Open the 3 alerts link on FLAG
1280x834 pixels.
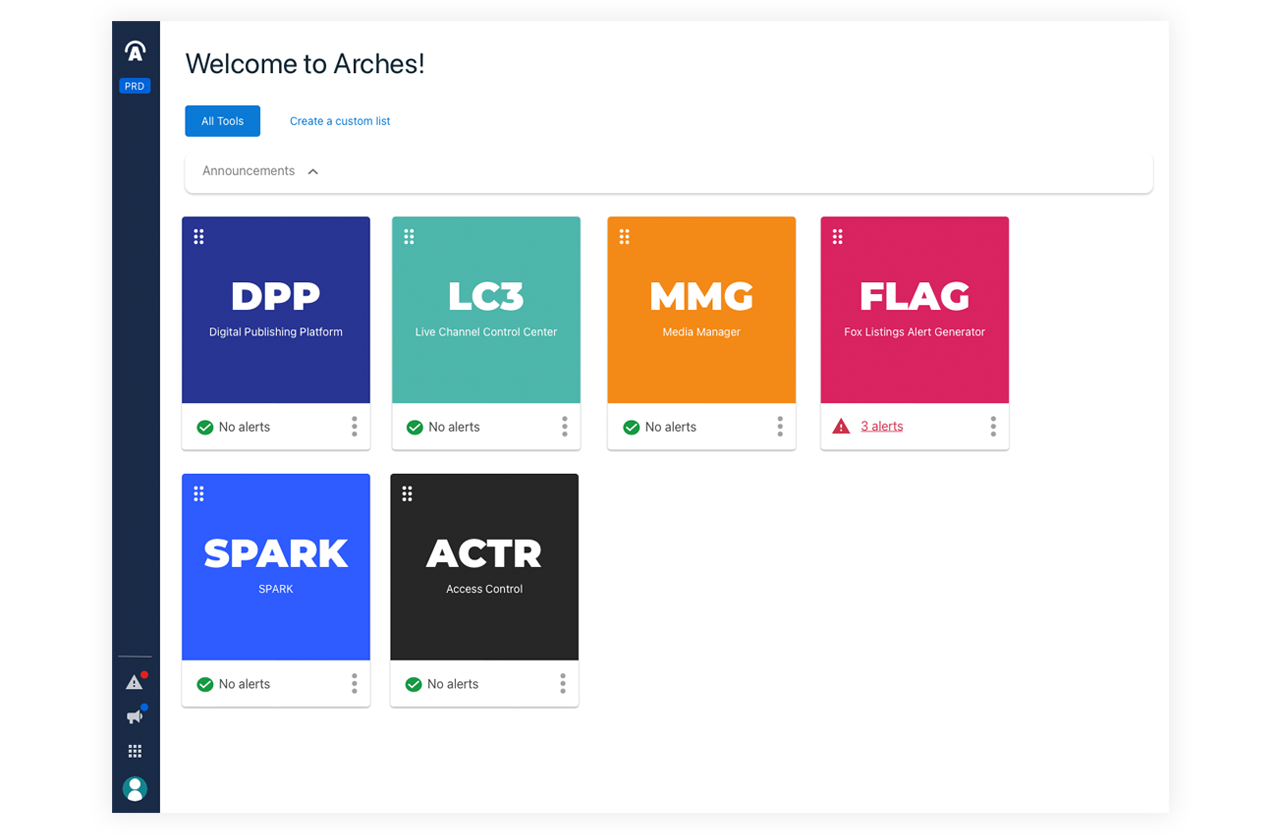(x=882, y=427)
